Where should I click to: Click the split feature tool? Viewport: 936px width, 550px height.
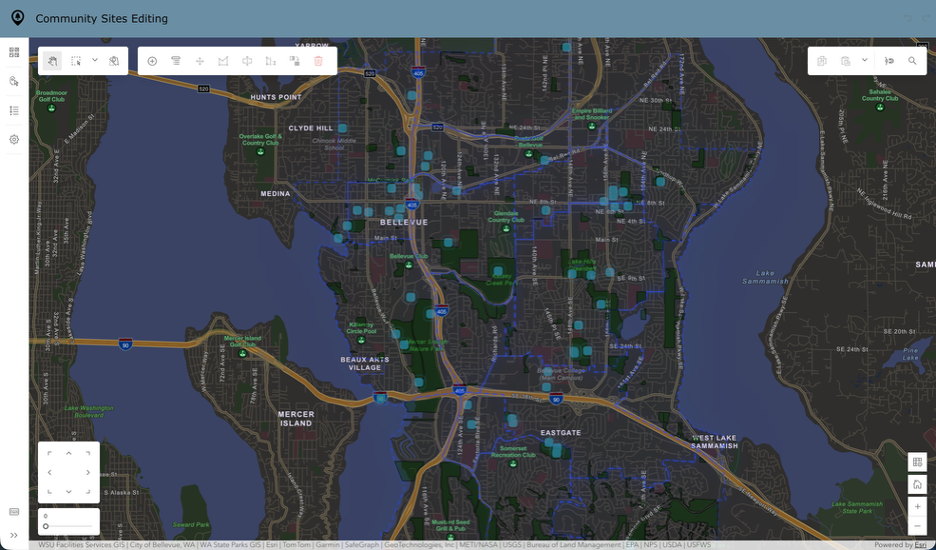[247, 61]
